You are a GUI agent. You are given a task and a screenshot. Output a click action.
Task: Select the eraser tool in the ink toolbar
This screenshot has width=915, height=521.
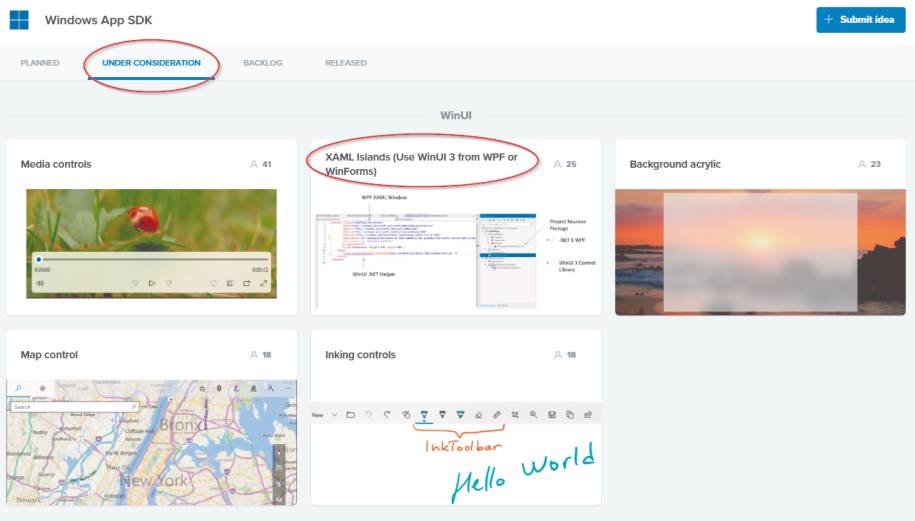point(479,415)
